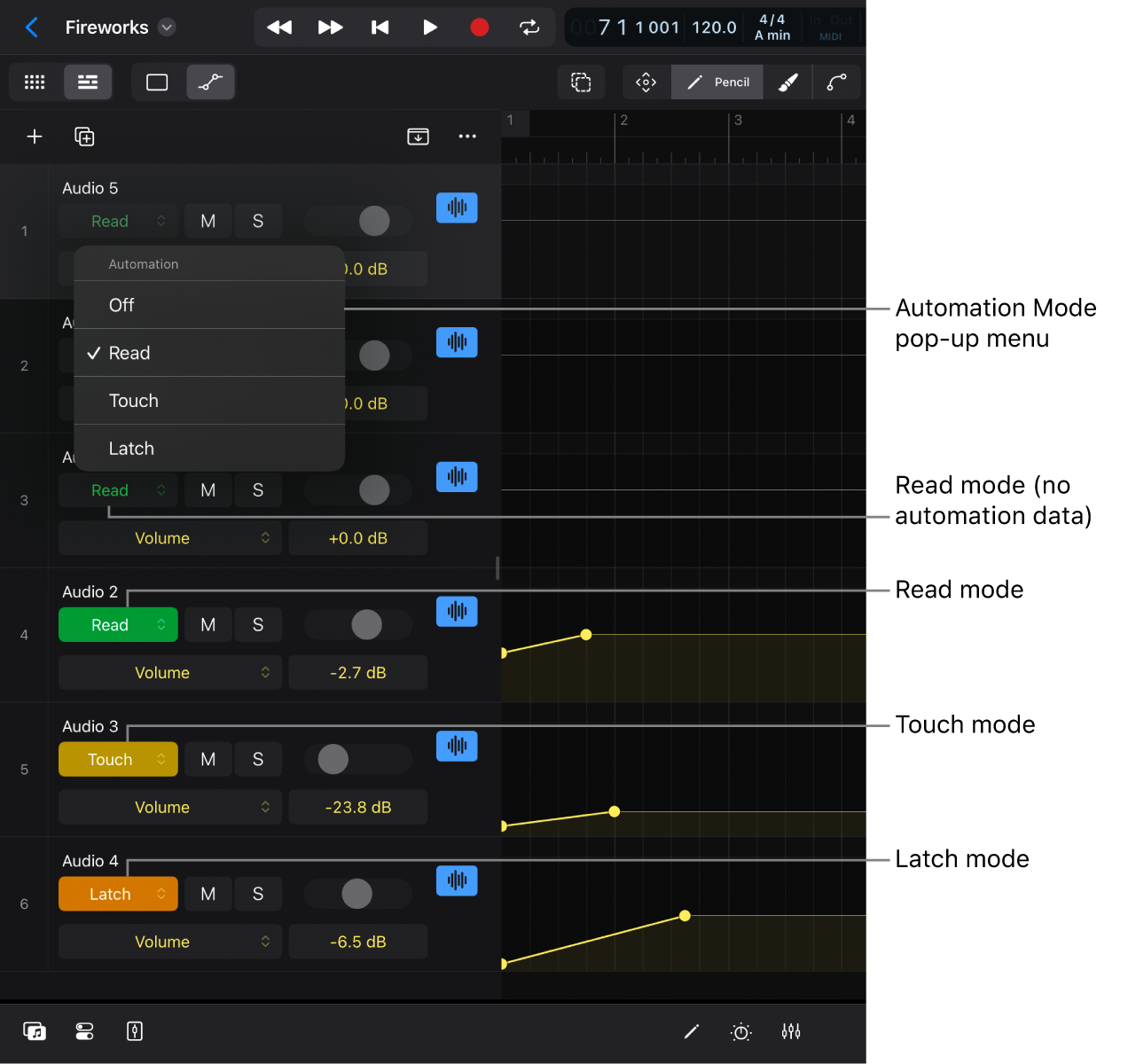The height and width of the screenshot is (1064, 1128).
Task: Select the Pencil automation tool
Action: tap(717, 82)
